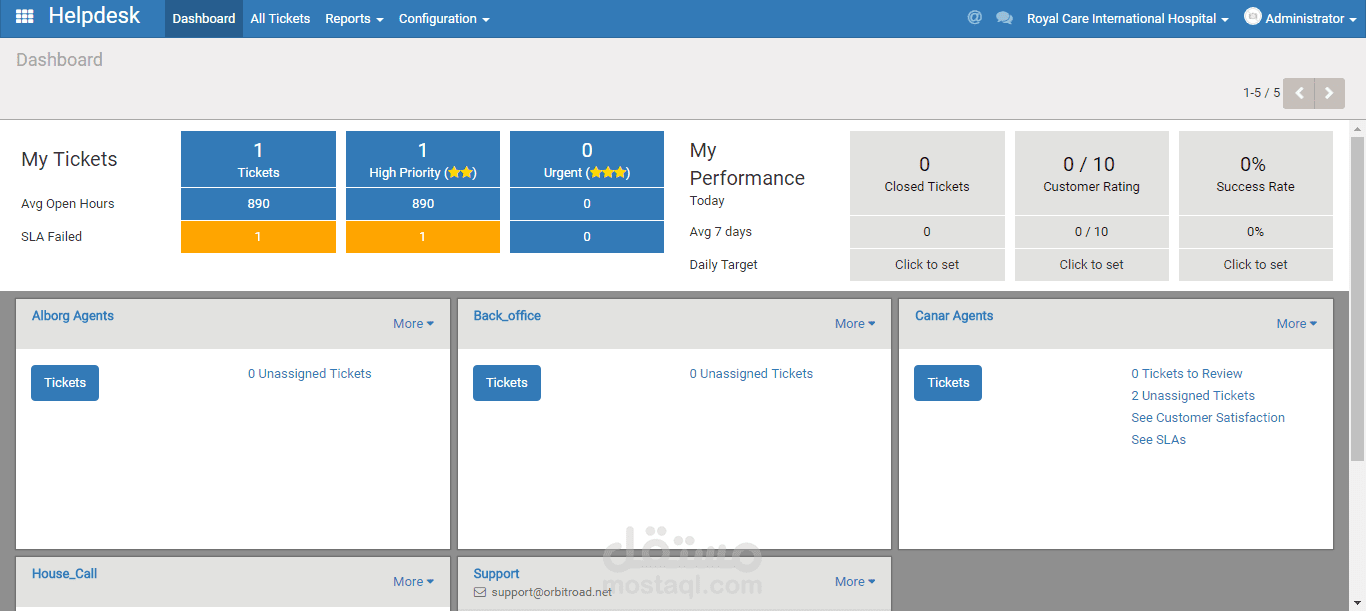Image resolution: width=1366 pixels, height=611 pixels.
Task: Go to previous page arrow
Action: 1299,93
